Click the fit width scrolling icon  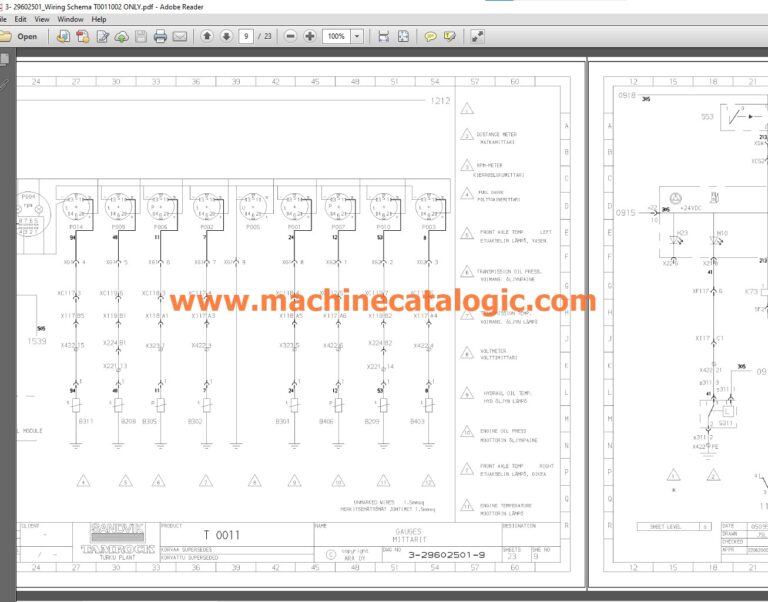click(384, 36)
